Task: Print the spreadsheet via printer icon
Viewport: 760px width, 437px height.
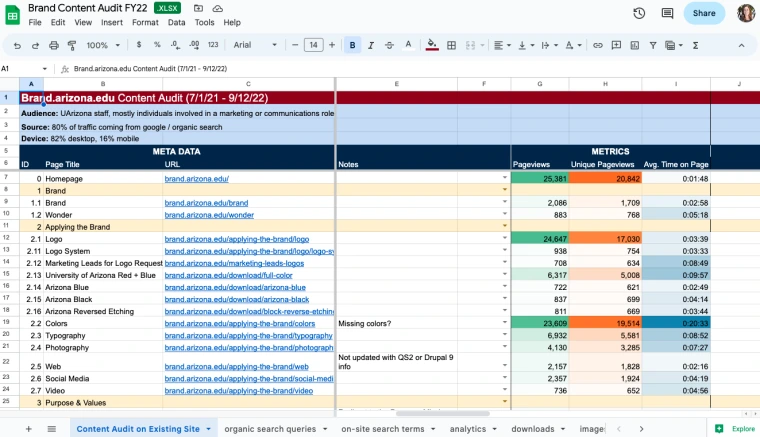Action: tap(54, 46)
